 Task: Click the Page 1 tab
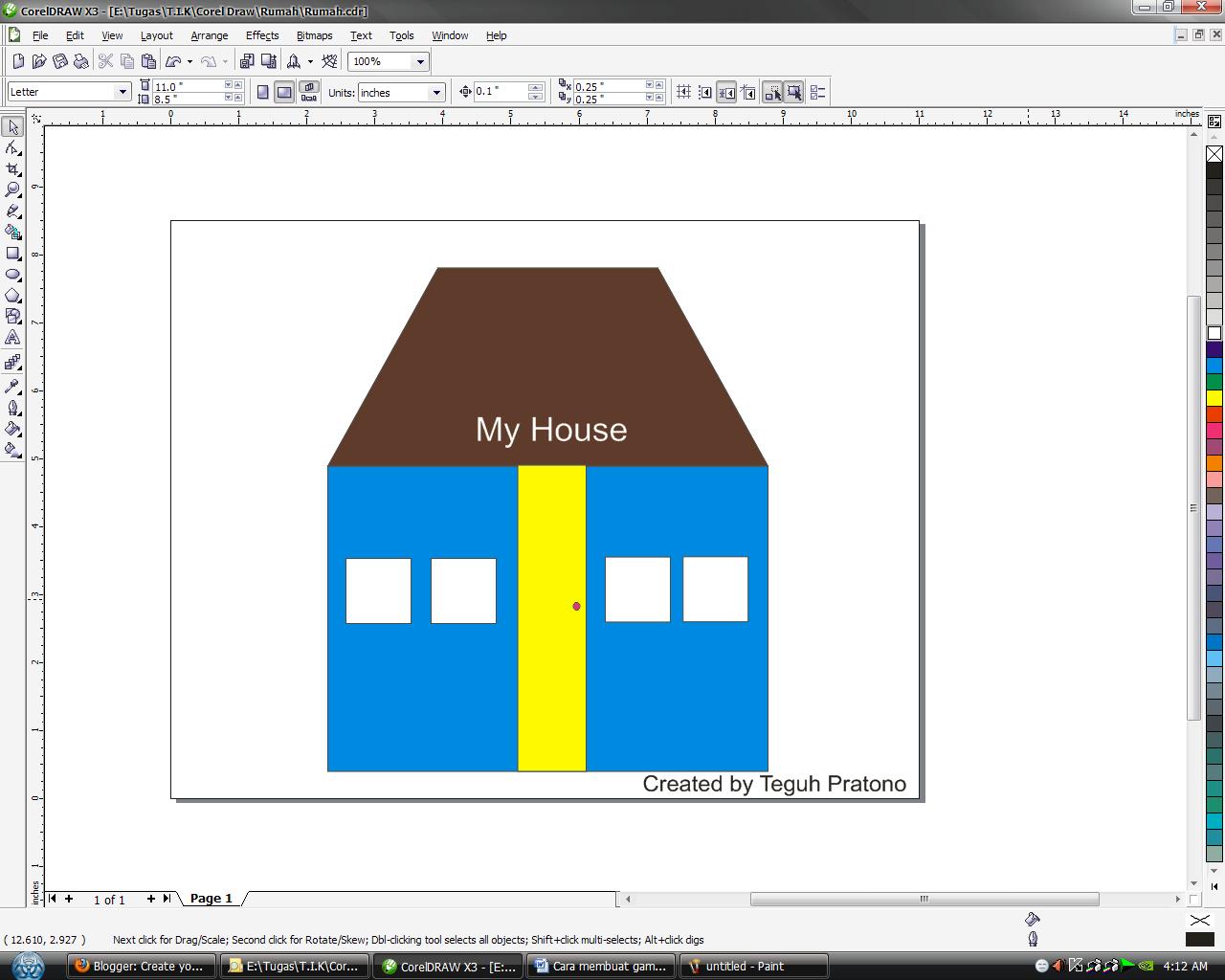point(211,899)
